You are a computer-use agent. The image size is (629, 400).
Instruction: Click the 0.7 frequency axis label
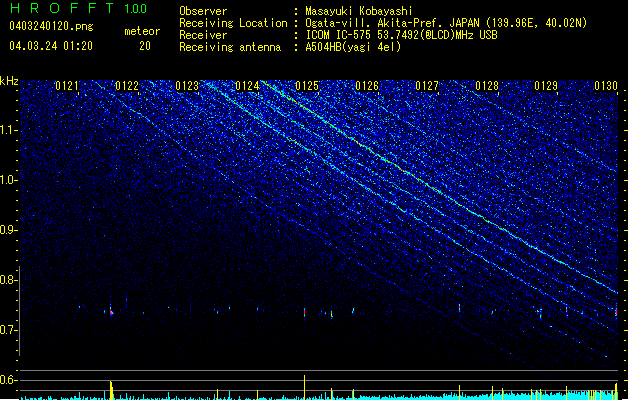[x=8, y=330]
